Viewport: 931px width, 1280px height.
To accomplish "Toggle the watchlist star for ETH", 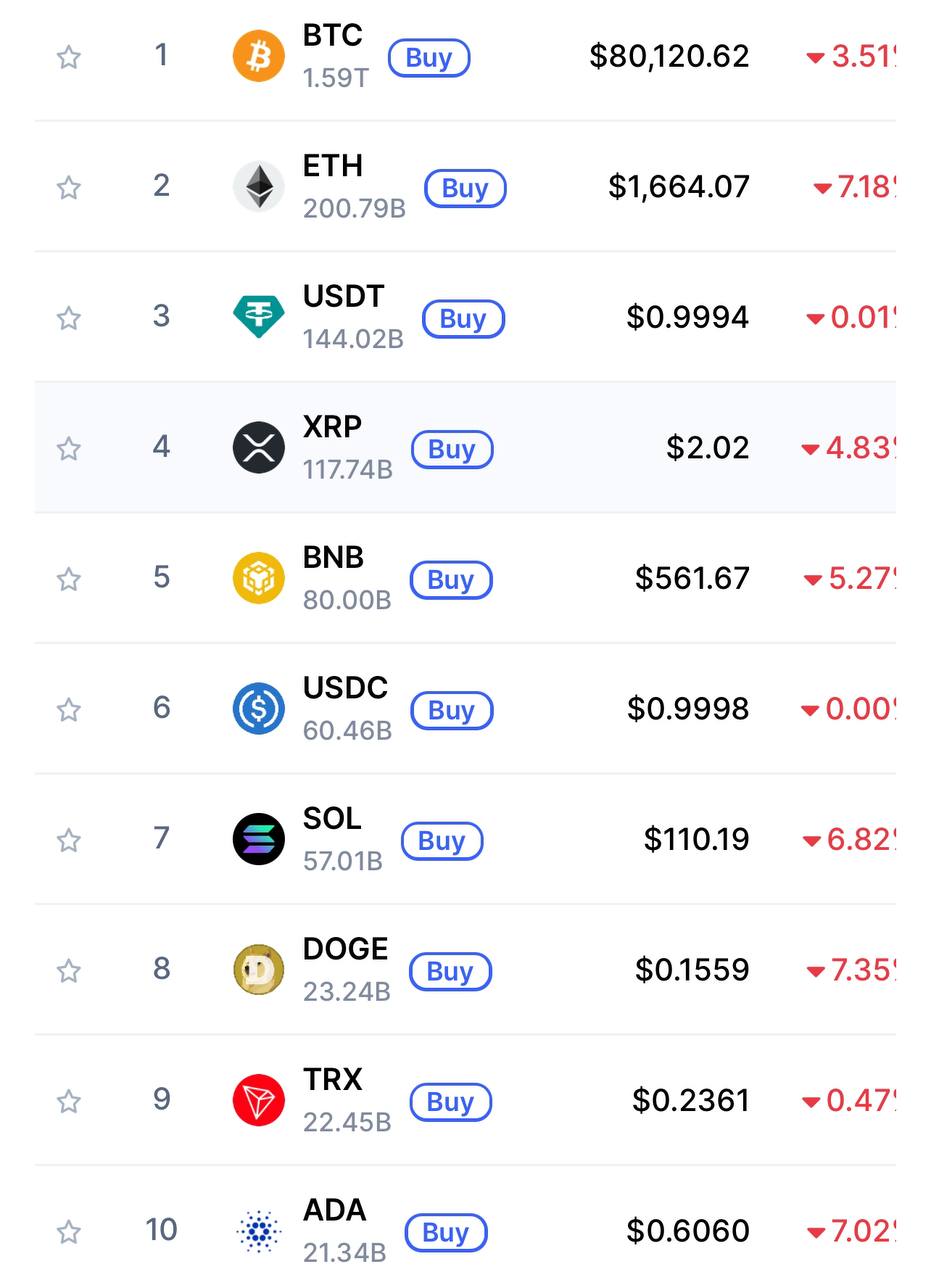I will [x=68, y=187].
